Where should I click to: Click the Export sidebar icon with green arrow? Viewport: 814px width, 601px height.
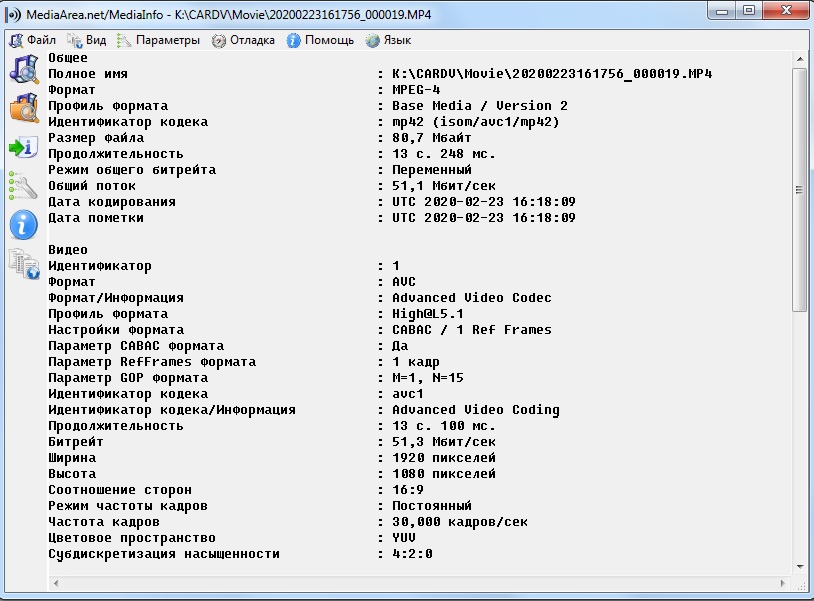[x=23, y=147]
